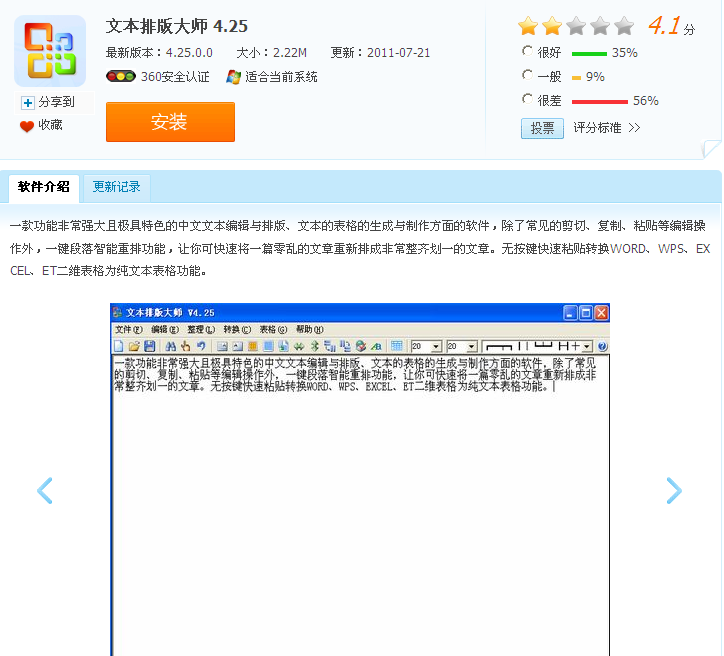Screen dimensions: 724x656
Task: Click the 360安全认证 badge icon
Action: (120, 77)
